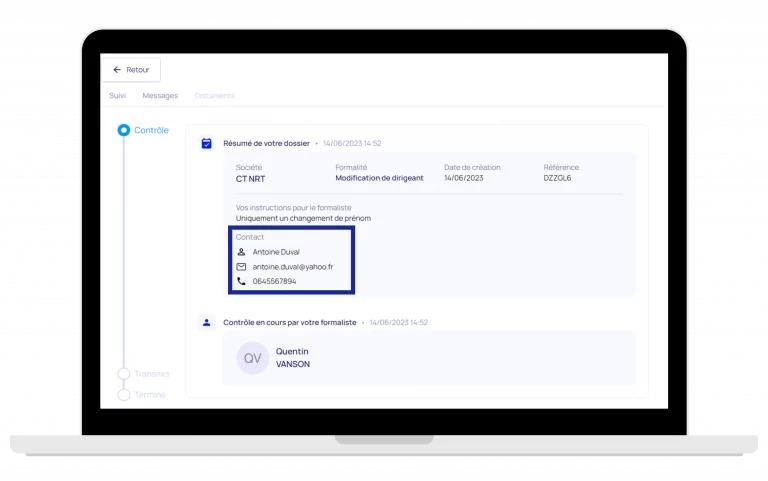The width and height of the screenshot is (768, 481).
Task: Switch to the Suivi tab
Action: pos(118,96)
